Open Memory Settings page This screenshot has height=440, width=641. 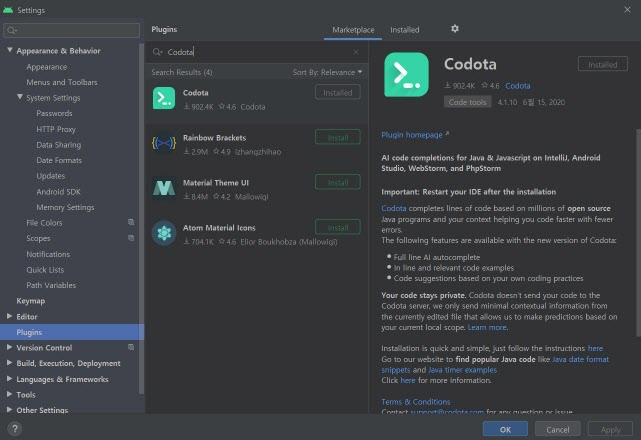[65, 207]
